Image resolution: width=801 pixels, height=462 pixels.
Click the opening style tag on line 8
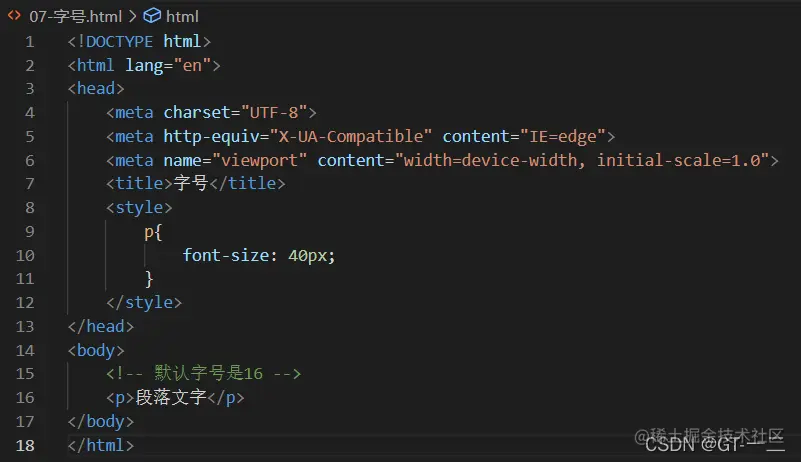(139, 207)
